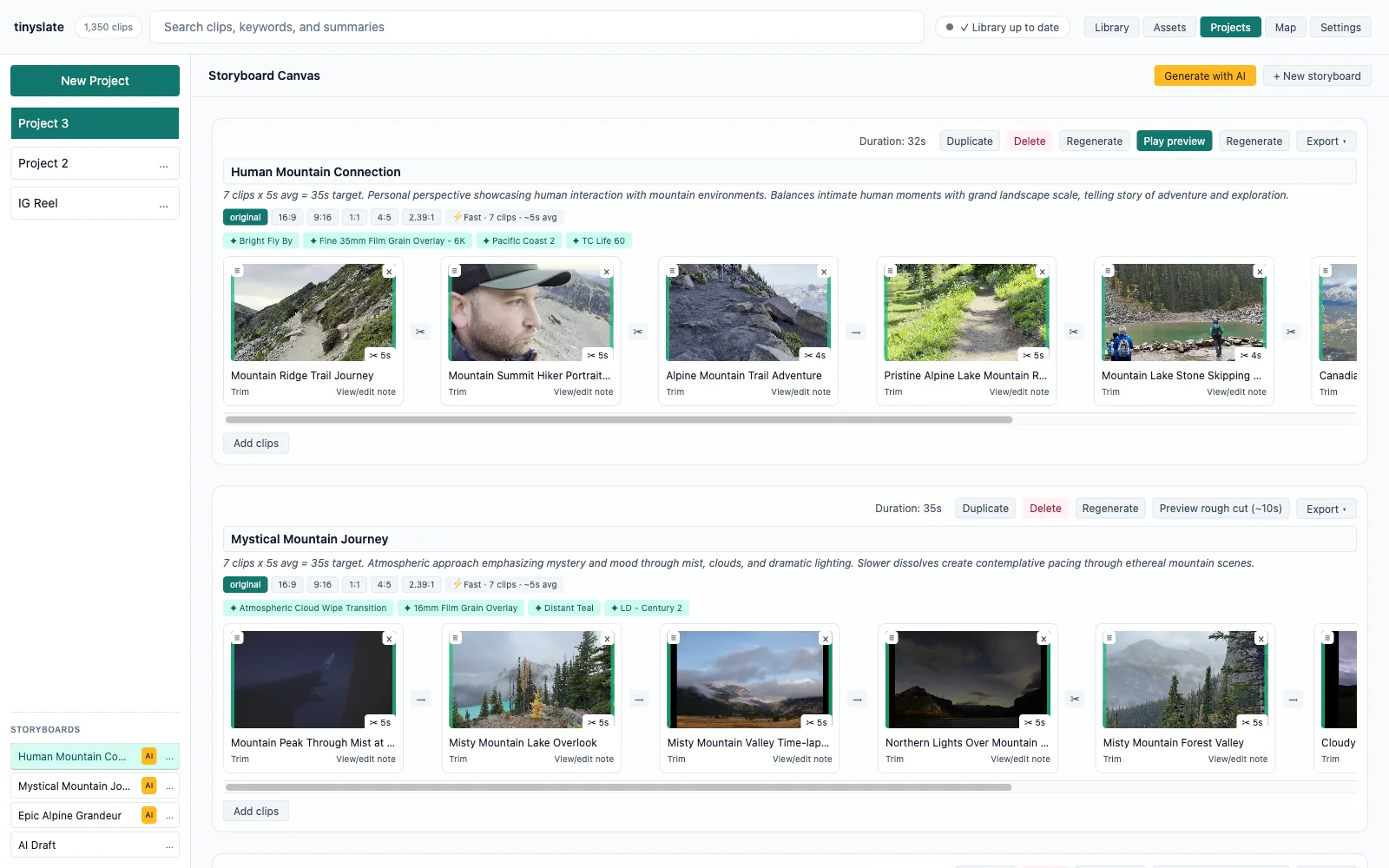Open Export dropdown for Mystical Mountain Journey
This screenshot has height=868, width=1389.
click(x=1326, y=509)
